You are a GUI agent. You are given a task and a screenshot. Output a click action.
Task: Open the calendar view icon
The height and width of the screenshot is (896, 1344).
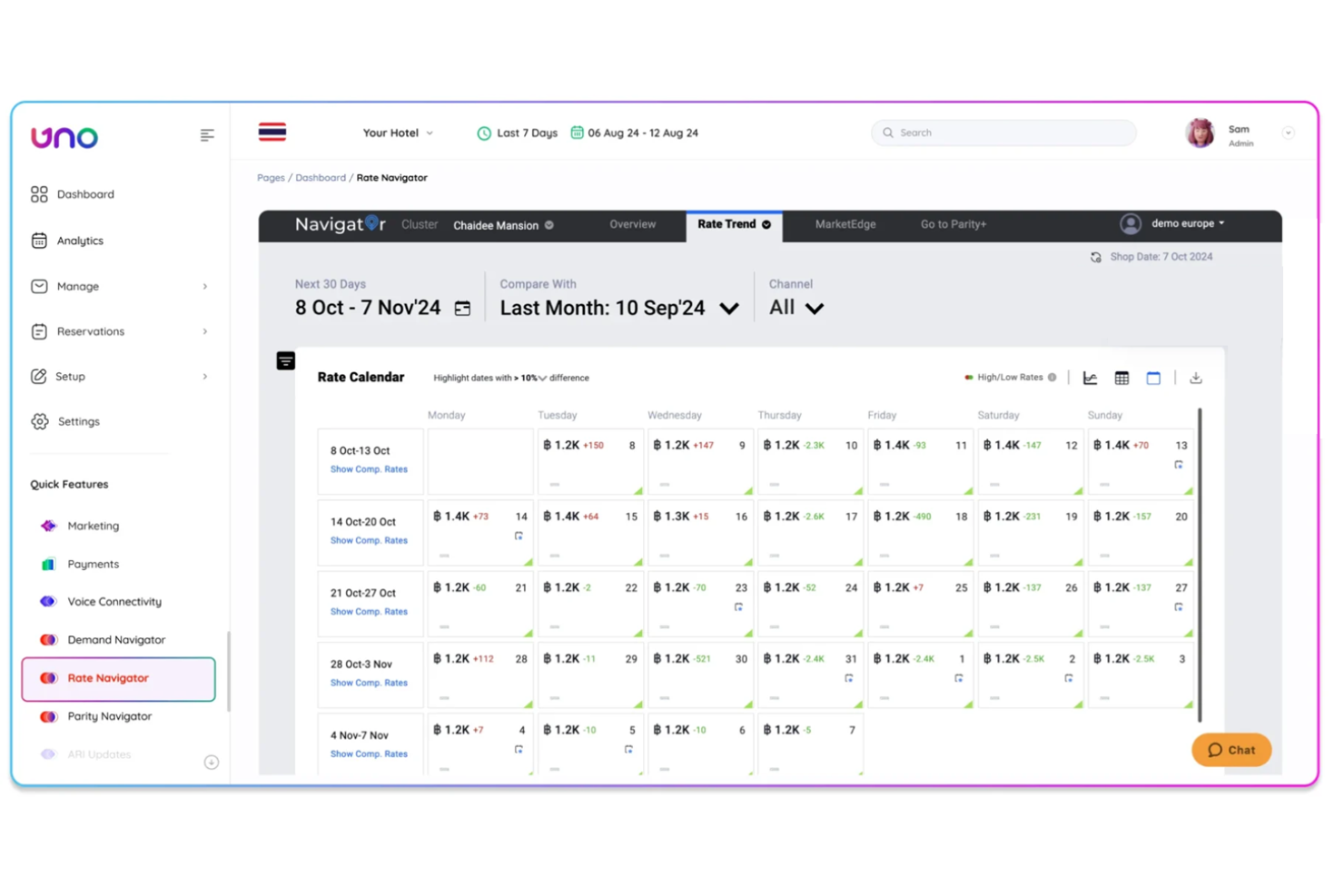pos(1153,378)
